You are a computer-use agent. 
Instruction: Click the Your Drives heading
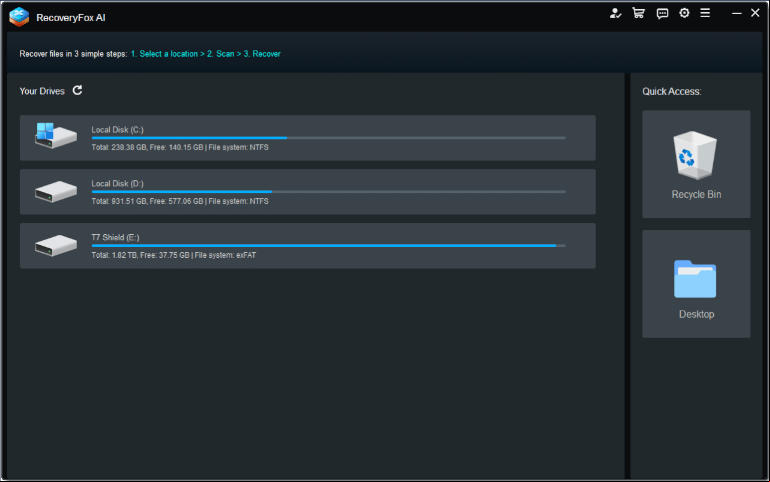[42, 91]
